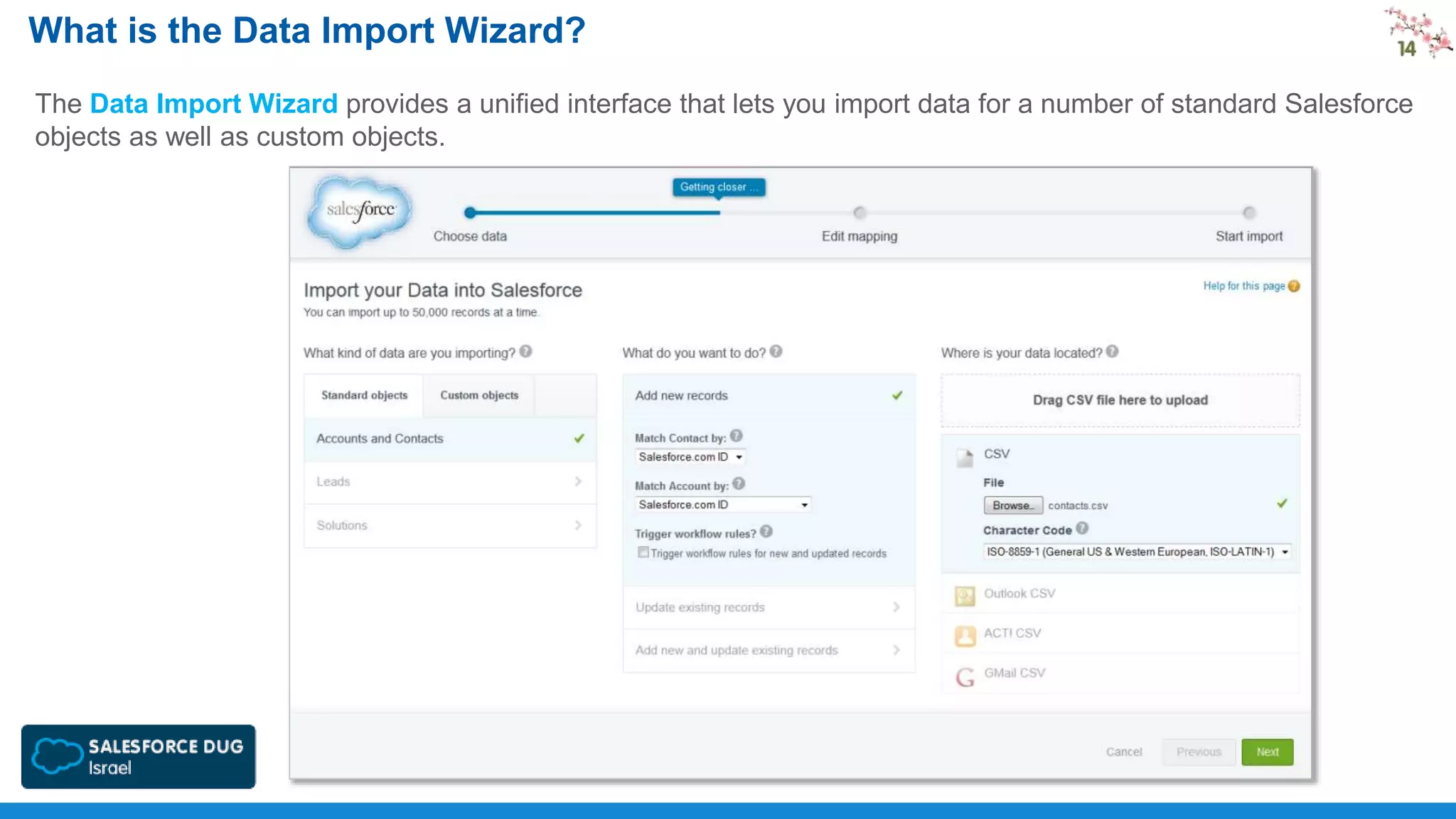Screen dimensions: 1456x819
Task: Click the Next button
Action: point(1267,752)
